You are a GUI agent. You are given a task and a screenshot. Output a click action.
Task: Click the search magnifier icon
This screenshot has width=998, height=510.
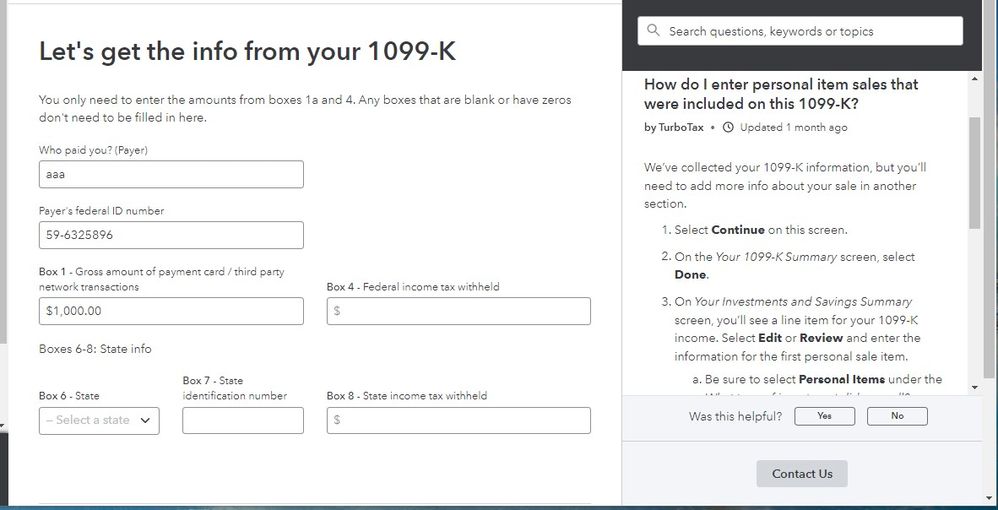coord(653,31)
